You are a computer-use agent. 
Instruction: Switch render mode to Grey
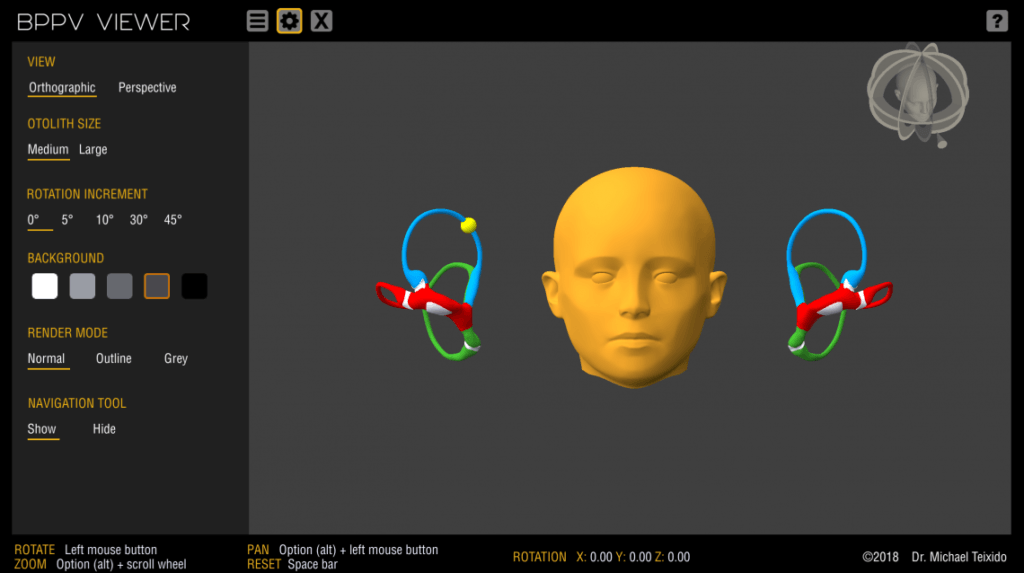pyautogui.click(x=176, y=359)
